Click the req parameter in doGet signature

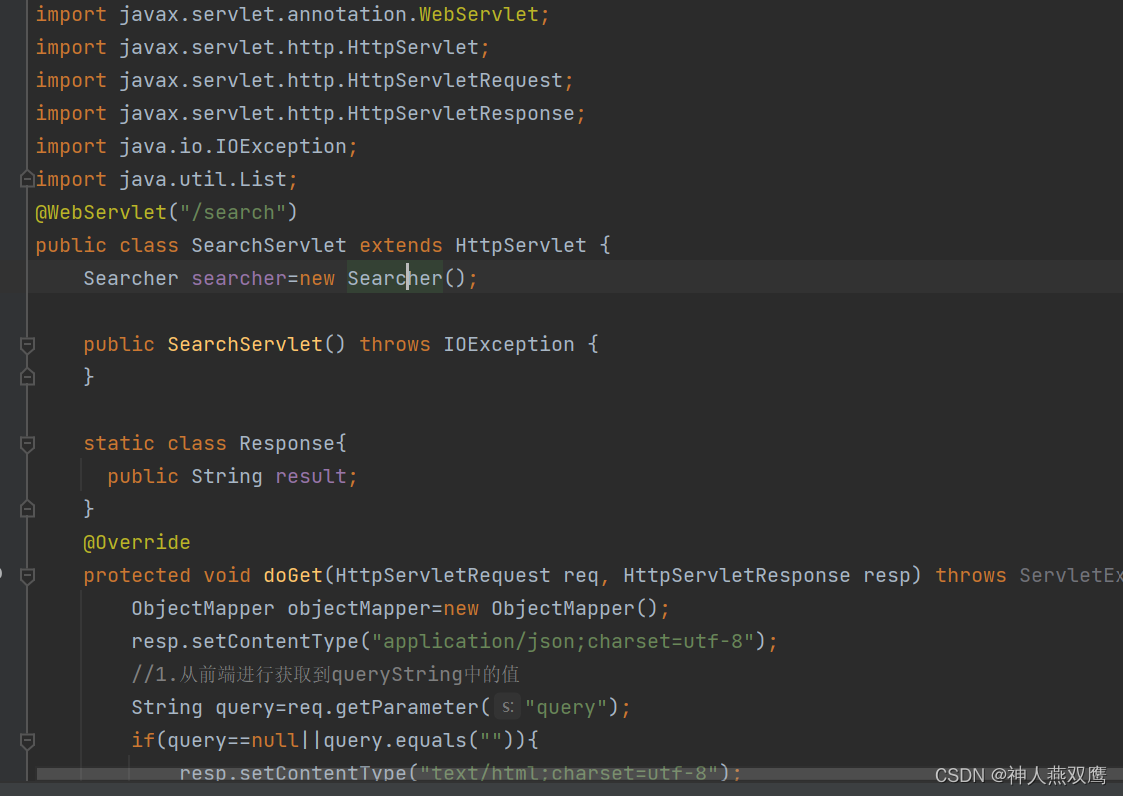[580, 575]
